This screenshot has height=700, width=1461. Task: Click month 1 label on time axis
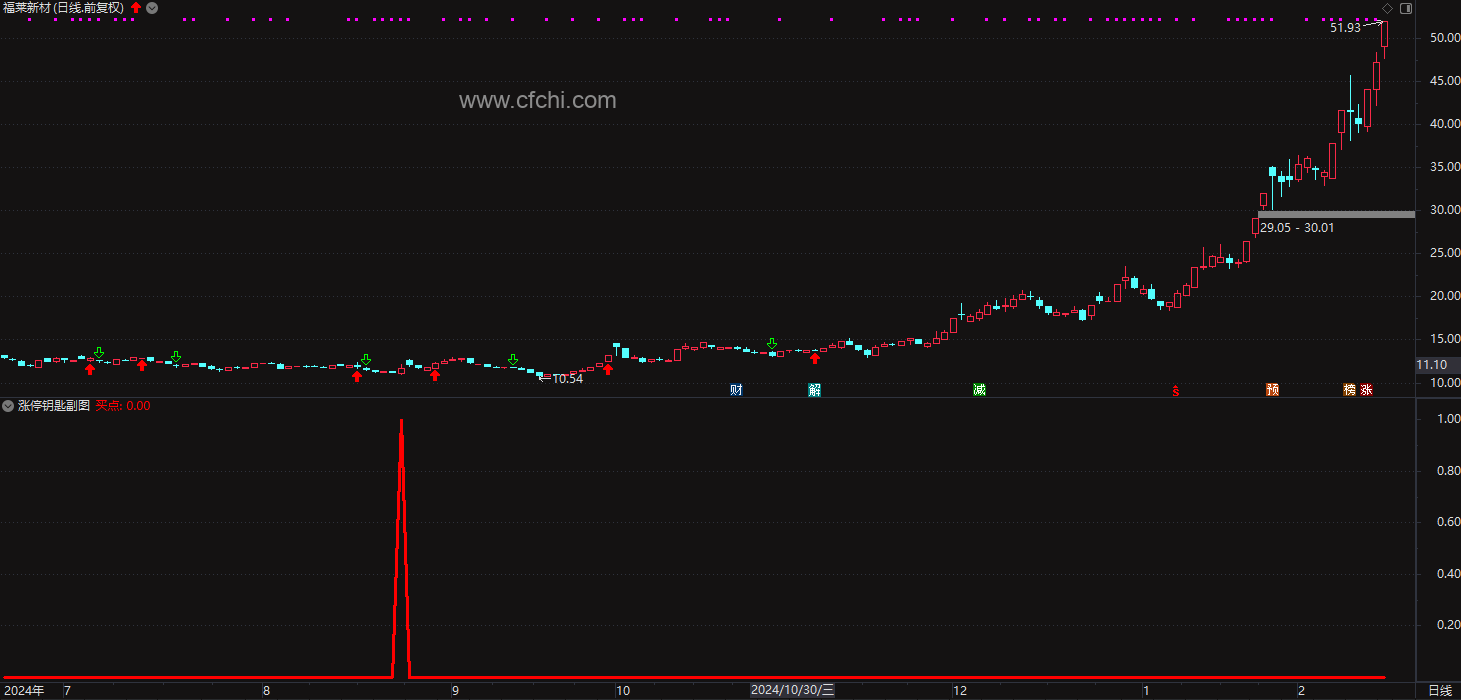pyautogui.click(x=1146, y=691)
